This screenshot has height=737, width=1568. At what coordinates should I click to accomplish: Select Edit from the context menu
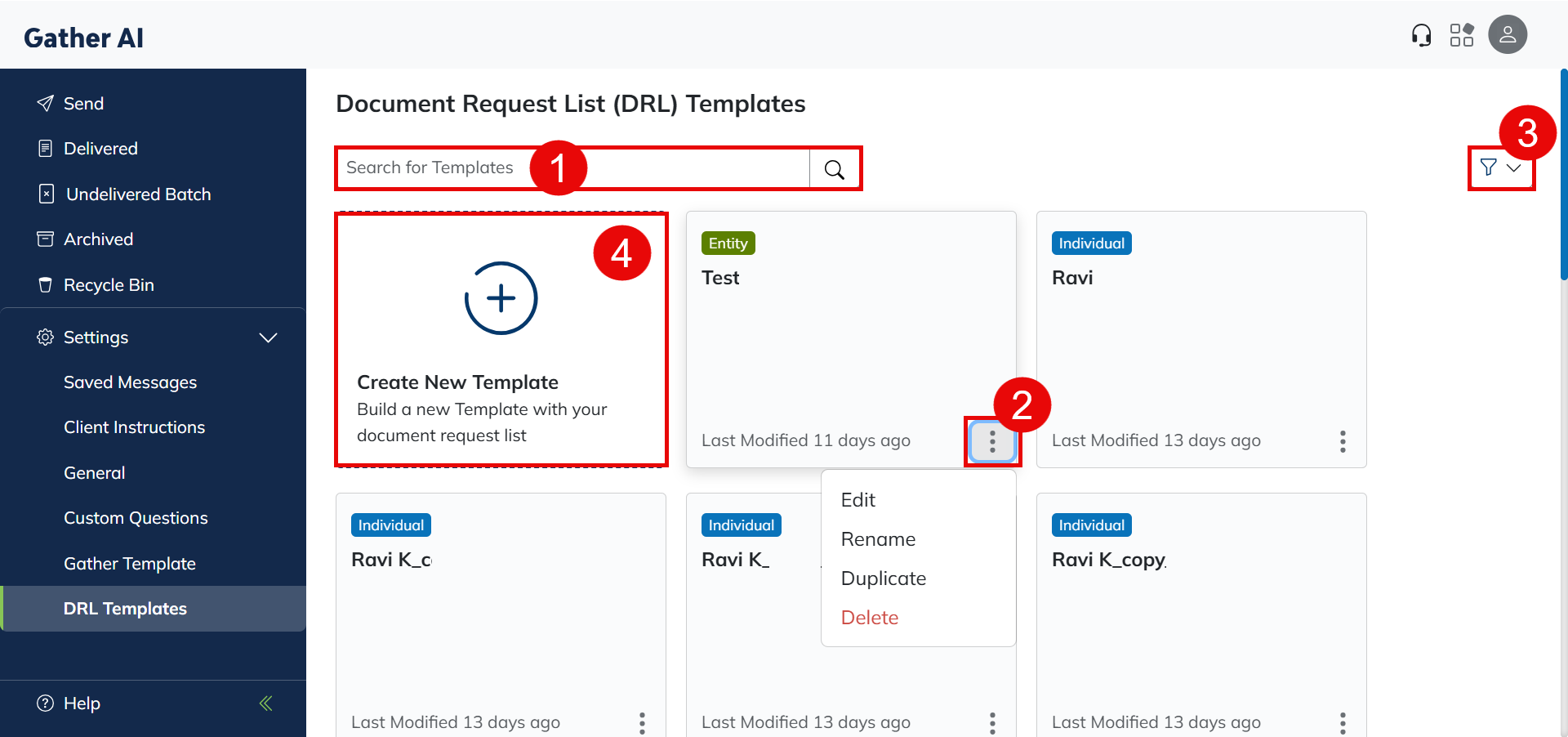[857, 500]
